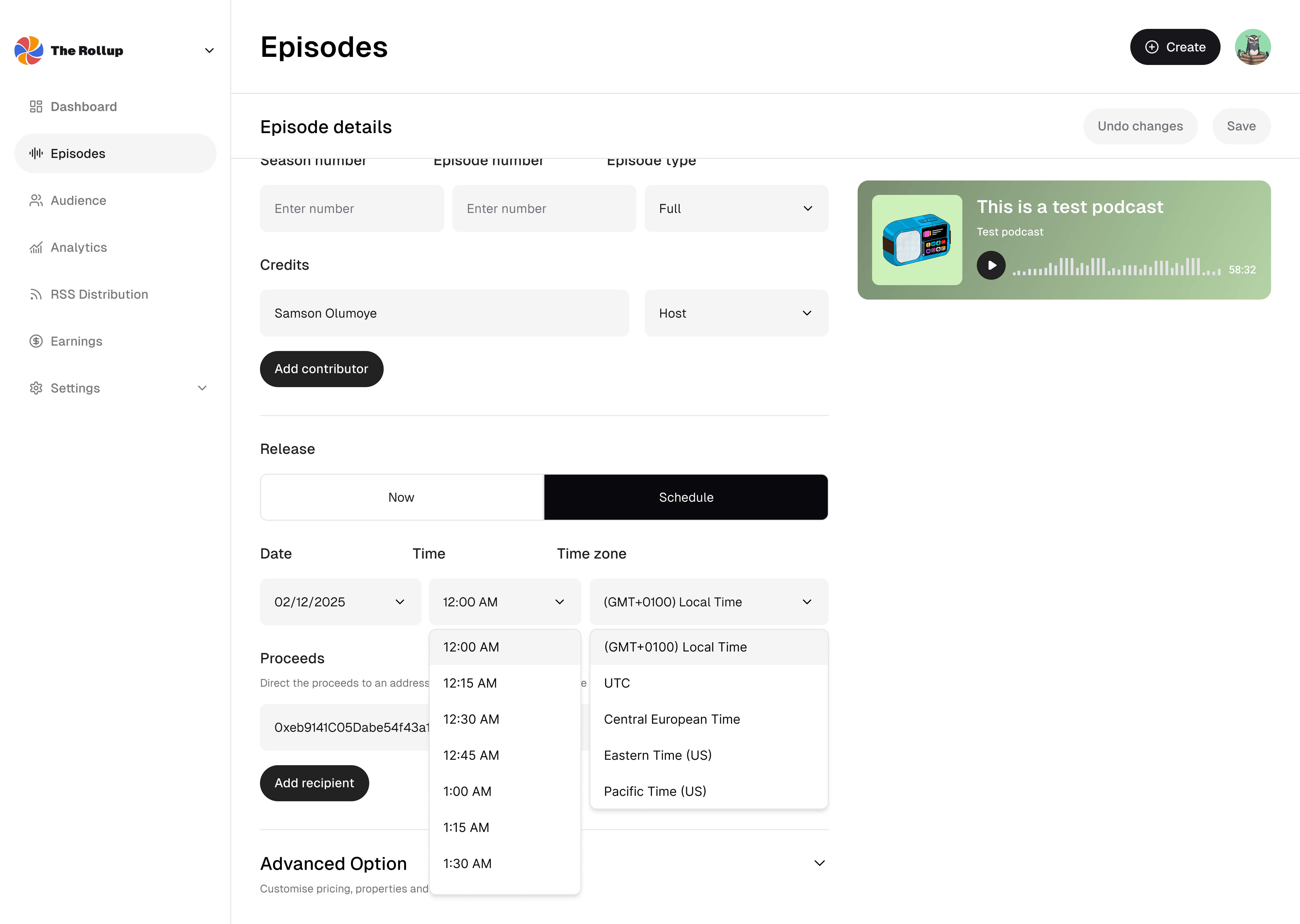Screen dimensions: 1300x924
Task: Open the Settings gear icon
Action: 36,388
